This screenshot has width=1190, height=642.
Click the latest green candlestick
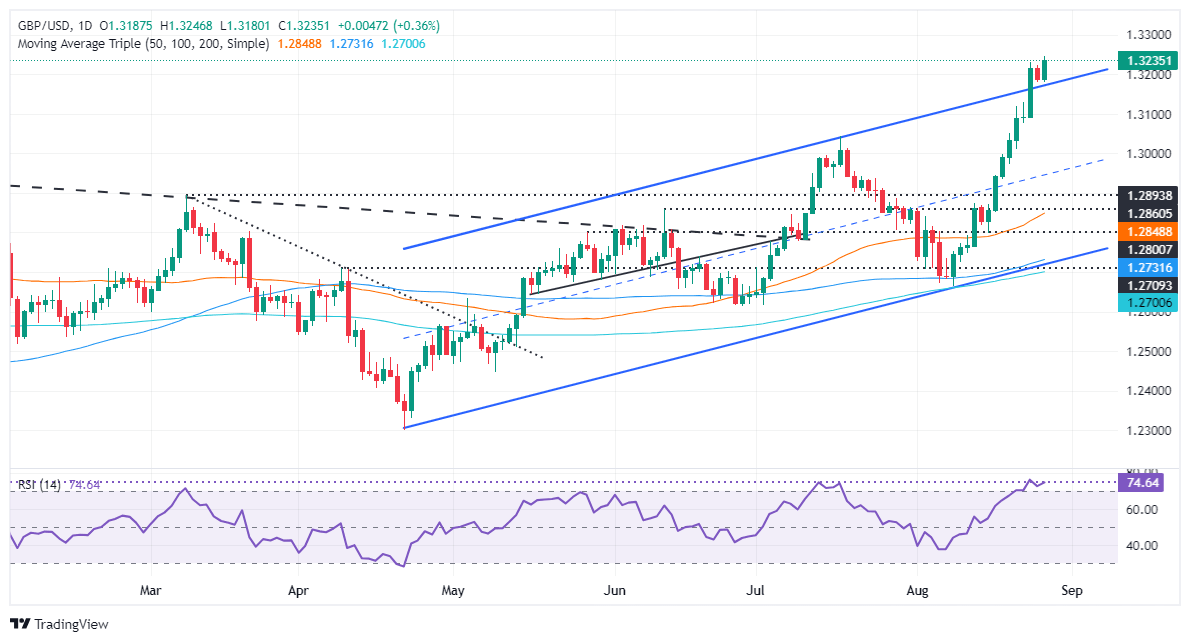(1045, 68)
